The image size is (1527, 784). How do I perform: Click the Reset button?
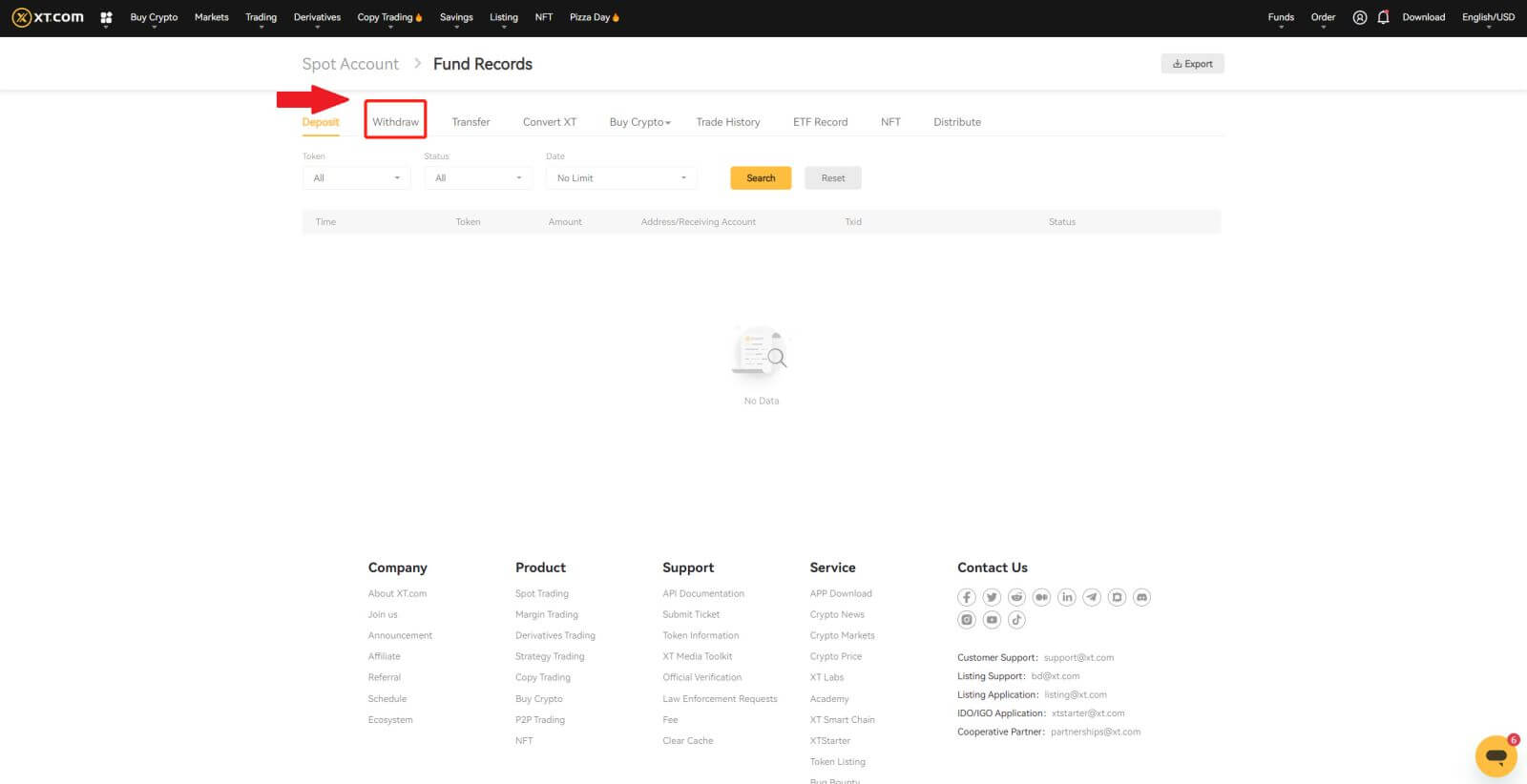click(x=833, y=178)
